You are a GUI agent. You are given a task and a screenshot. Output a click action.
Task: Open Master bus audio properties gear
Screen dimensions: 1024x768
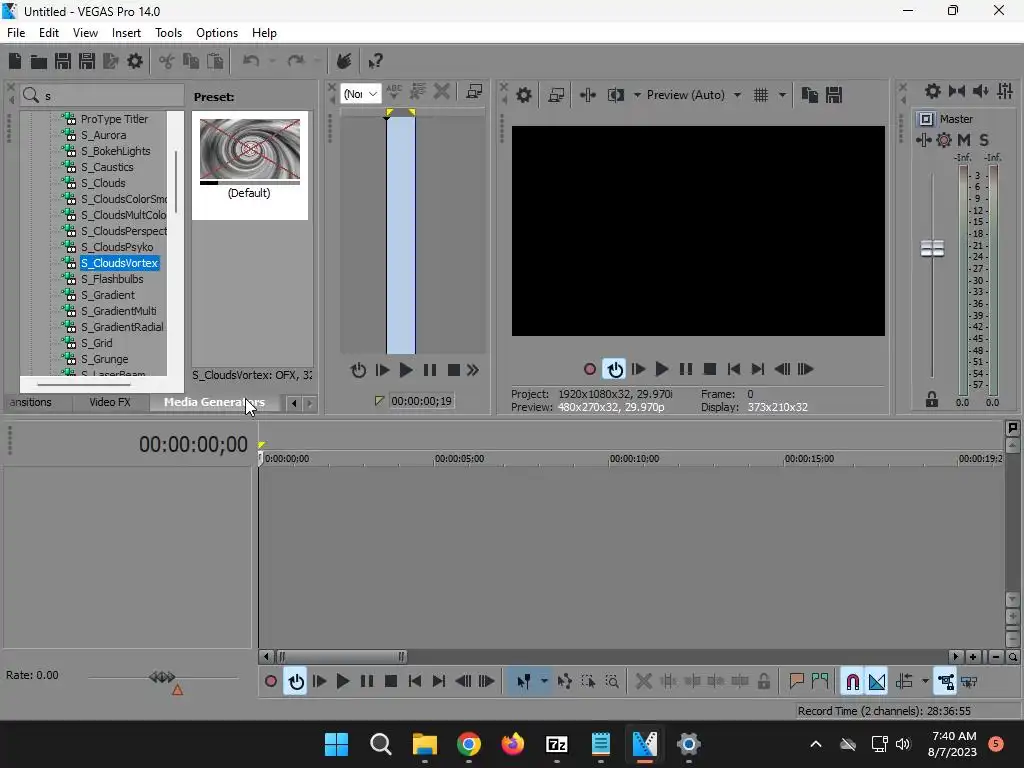[x=933, y=91]
